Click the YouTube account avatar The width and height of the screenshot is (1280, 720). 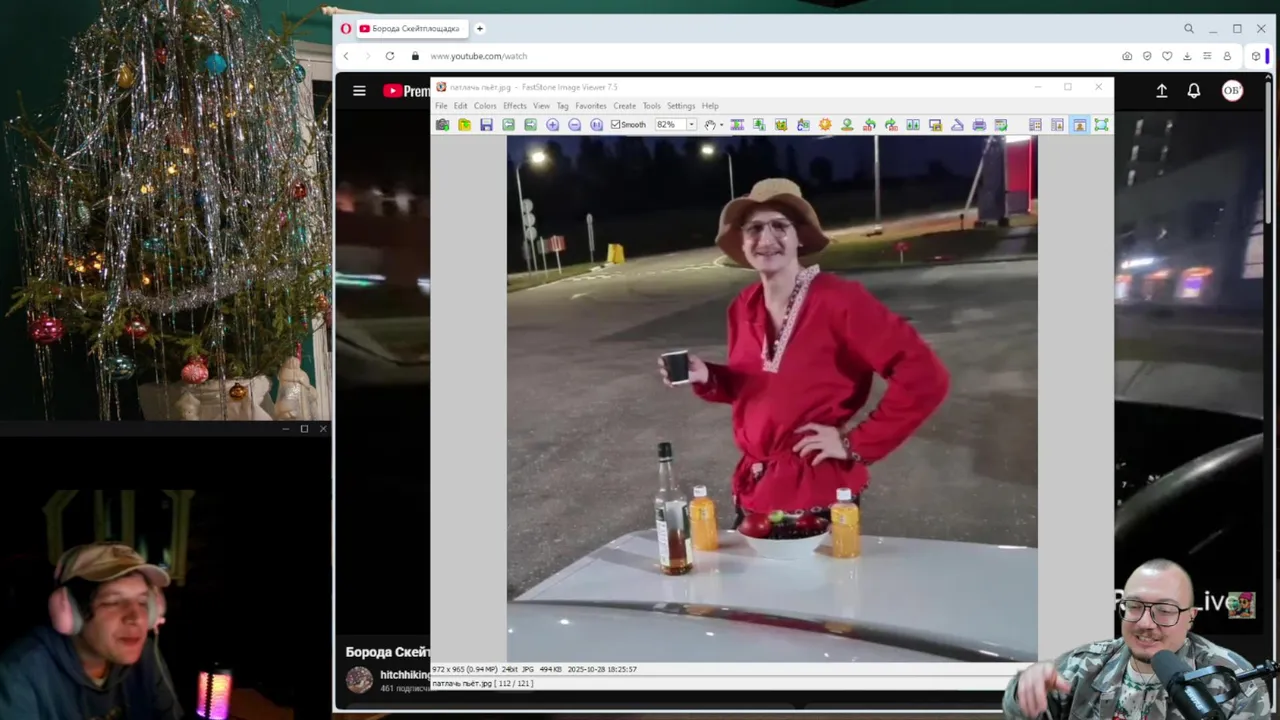(1232, 91)
